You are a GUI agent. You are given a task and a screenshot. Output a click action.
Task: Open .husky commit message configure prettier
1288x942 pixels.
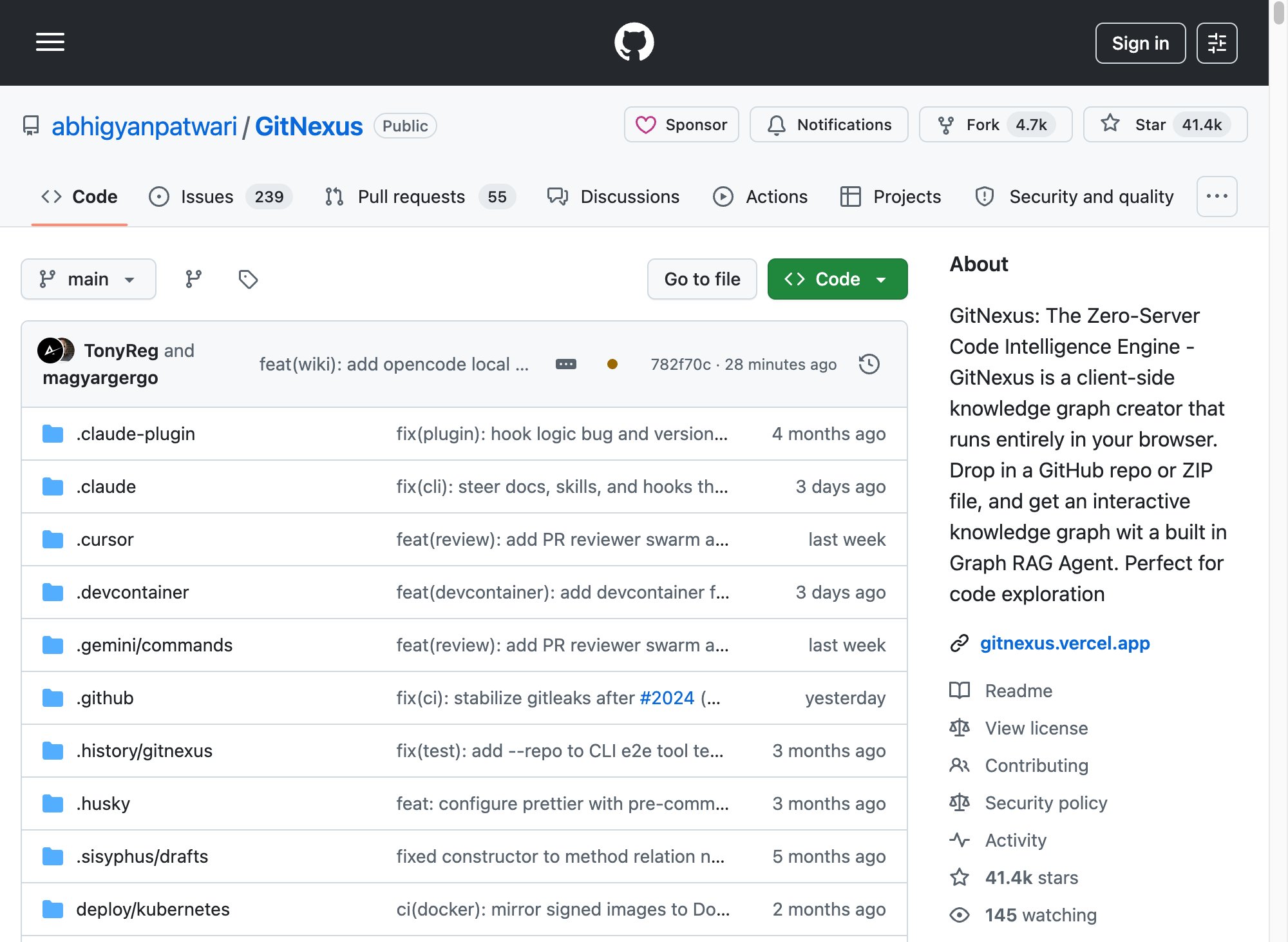563,803
